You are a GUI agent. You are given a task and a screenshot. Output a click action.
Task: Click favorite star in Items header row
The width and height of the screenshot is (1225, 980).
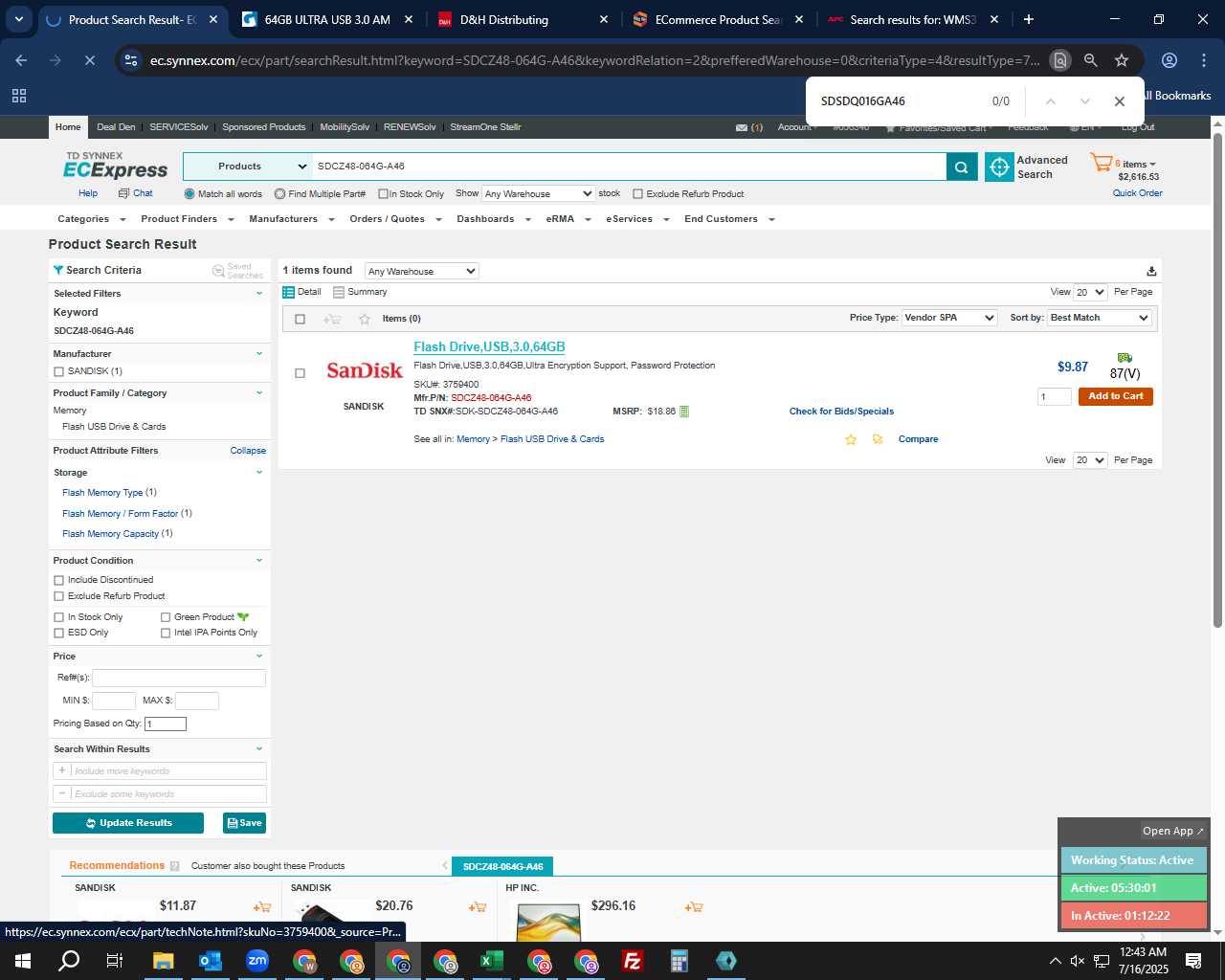(x=364, y=319)
